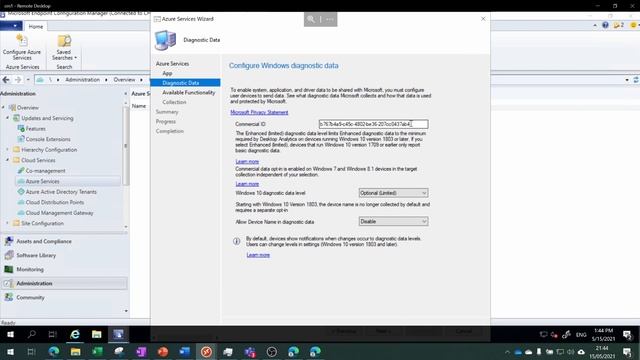This screenshot has width=640, height=360.
Task: Show hidden icons in the host tray
Action: coord(507,352)
